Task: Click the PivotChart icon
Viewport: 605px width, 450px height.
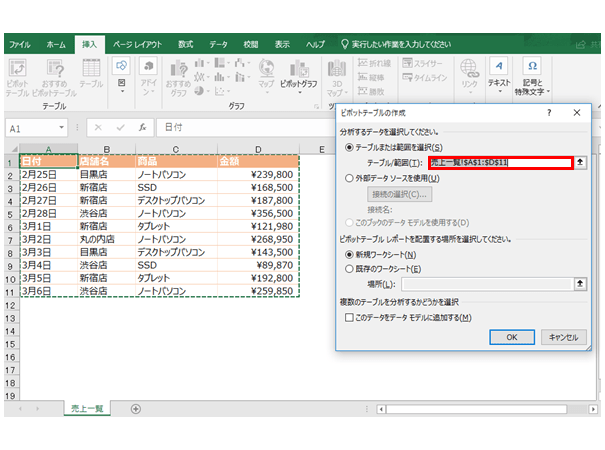Action: click(298, 72)
